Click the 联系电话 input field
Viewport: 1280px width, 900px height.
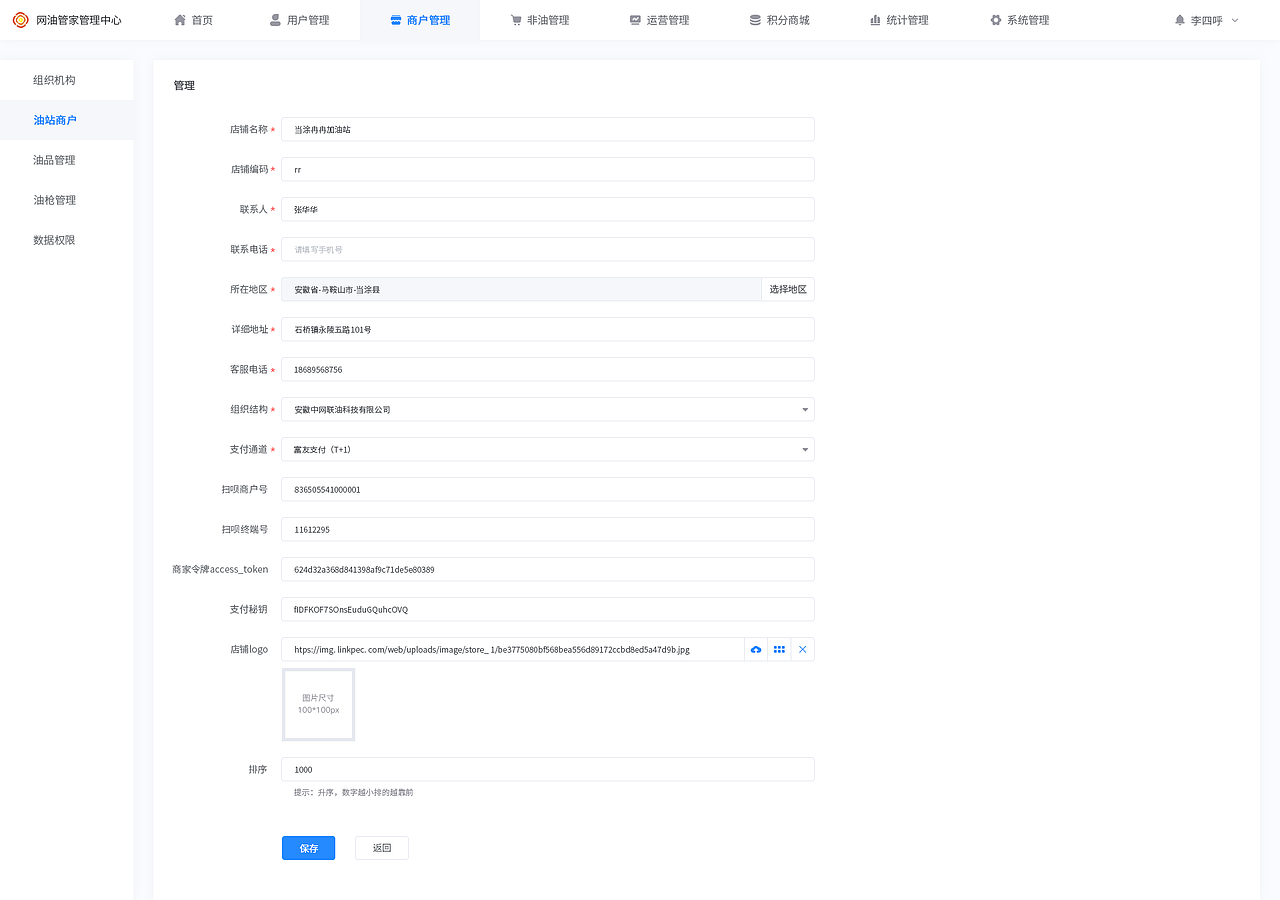[548, 249]
